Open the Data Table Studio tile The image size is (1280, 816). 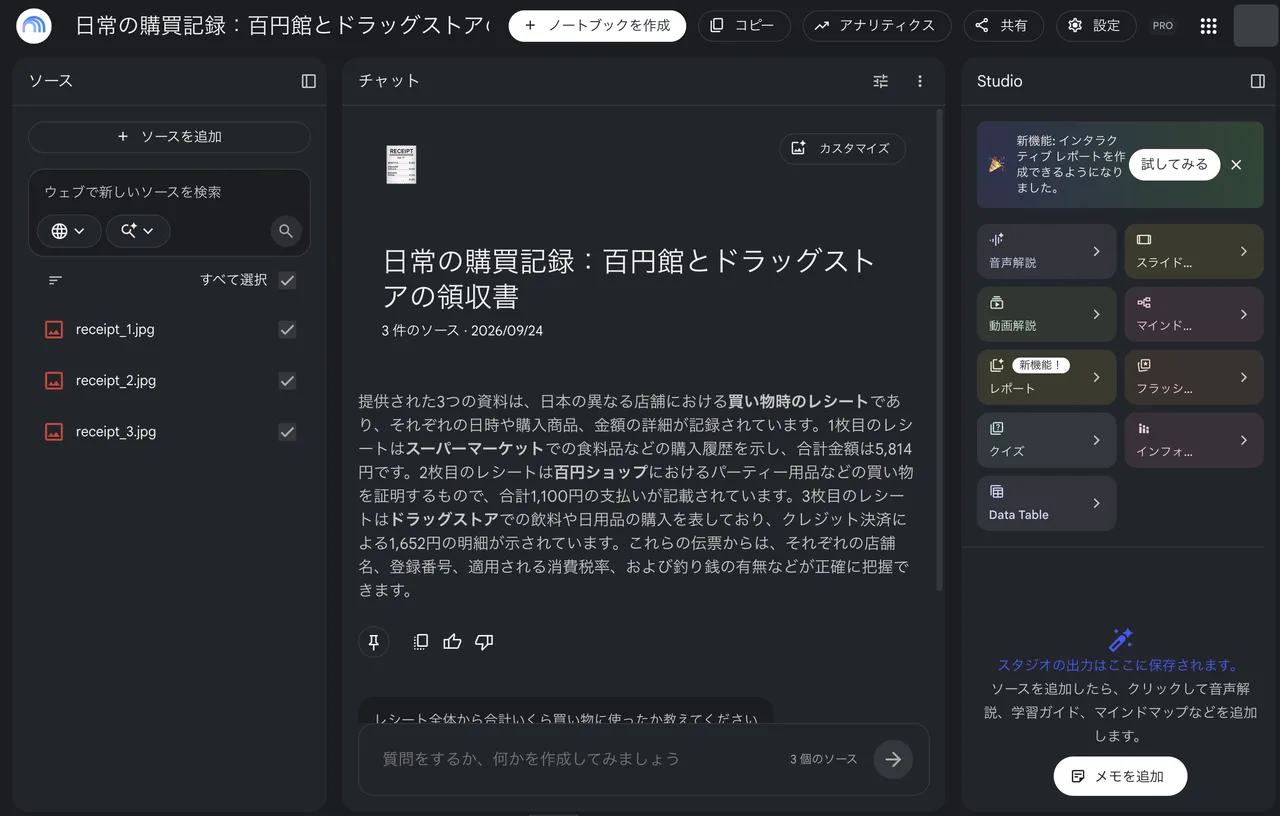[x=1046, y=503]
